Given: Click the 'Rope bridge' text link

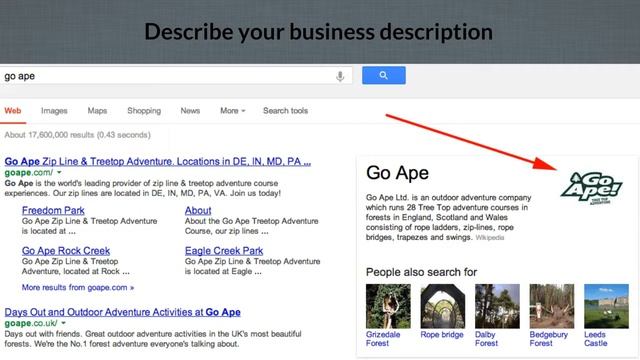Looking at the screenshot, I should (x=442, y=335).
